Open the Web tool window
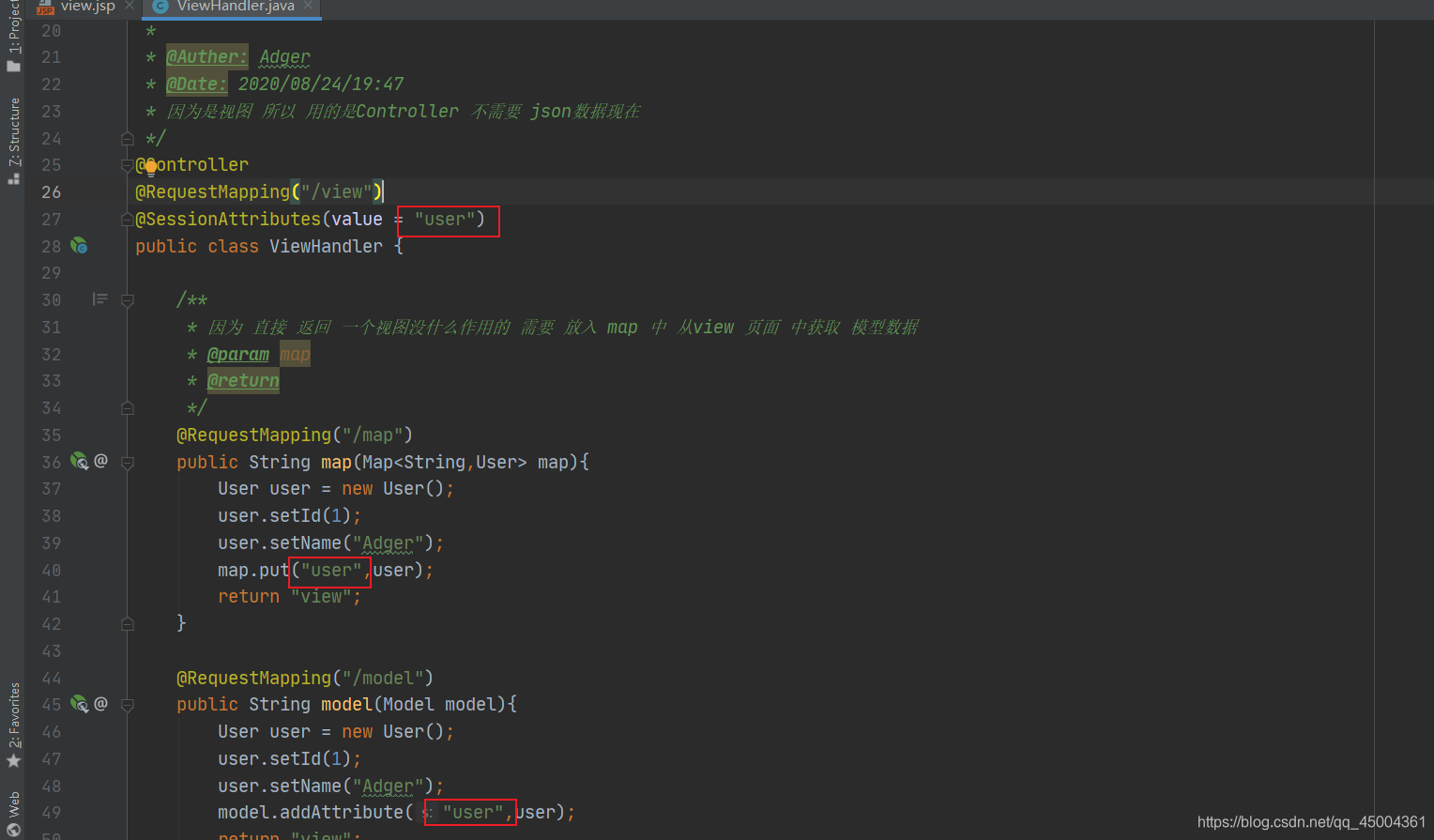This screenshot has height=840, width=1434. [x=13, y=813]
